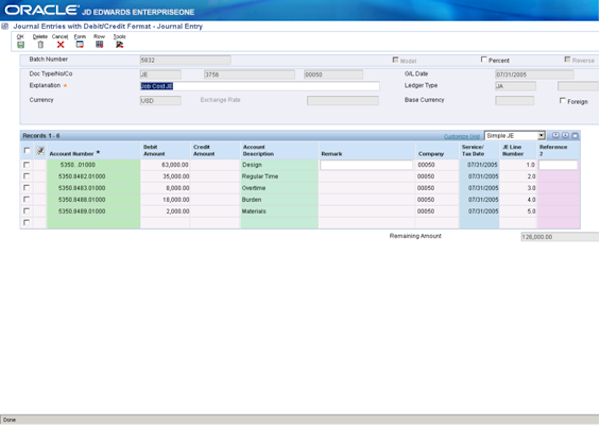
Task: Click the Delete trash can icon
Action: (41, 45)
